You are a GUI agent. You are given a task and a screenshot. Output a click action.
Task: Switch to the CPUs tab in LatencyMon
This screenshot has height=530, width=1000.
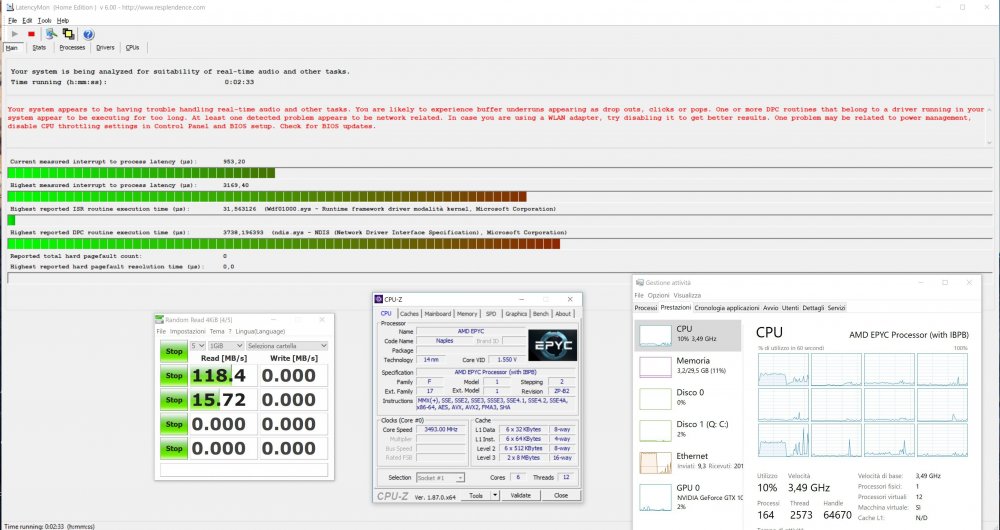(x=133, y=47)
